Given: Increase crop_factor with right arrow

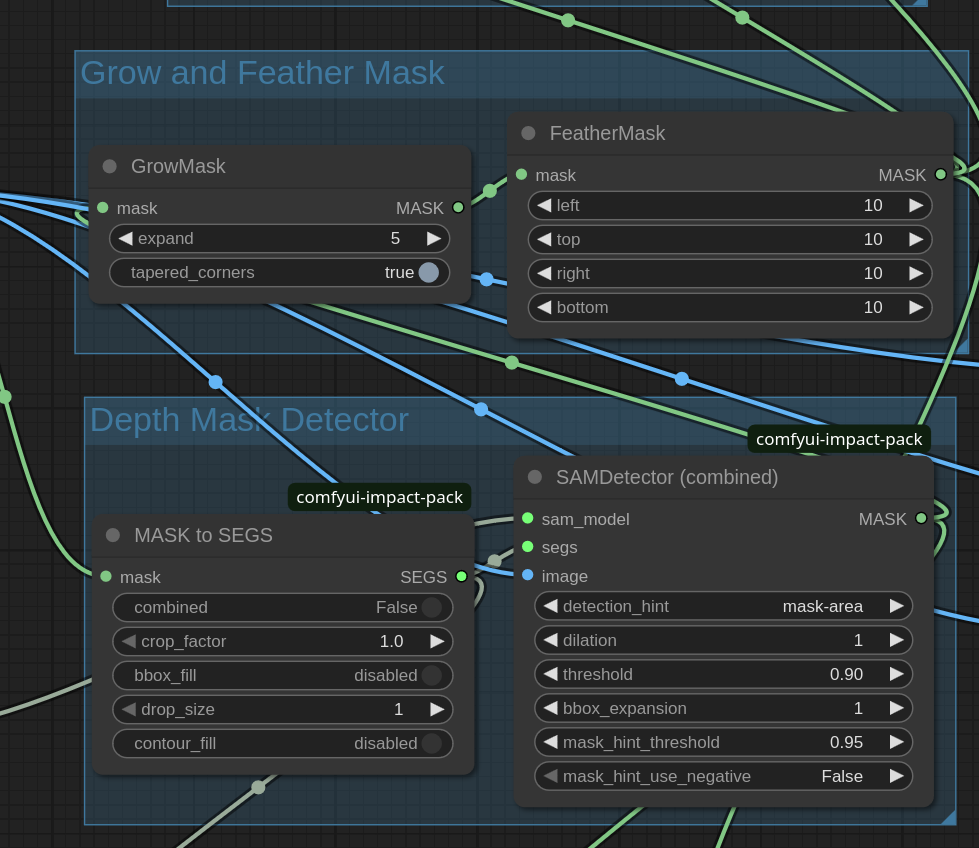Looking at the screenshot, I should (x=437, y=641).
